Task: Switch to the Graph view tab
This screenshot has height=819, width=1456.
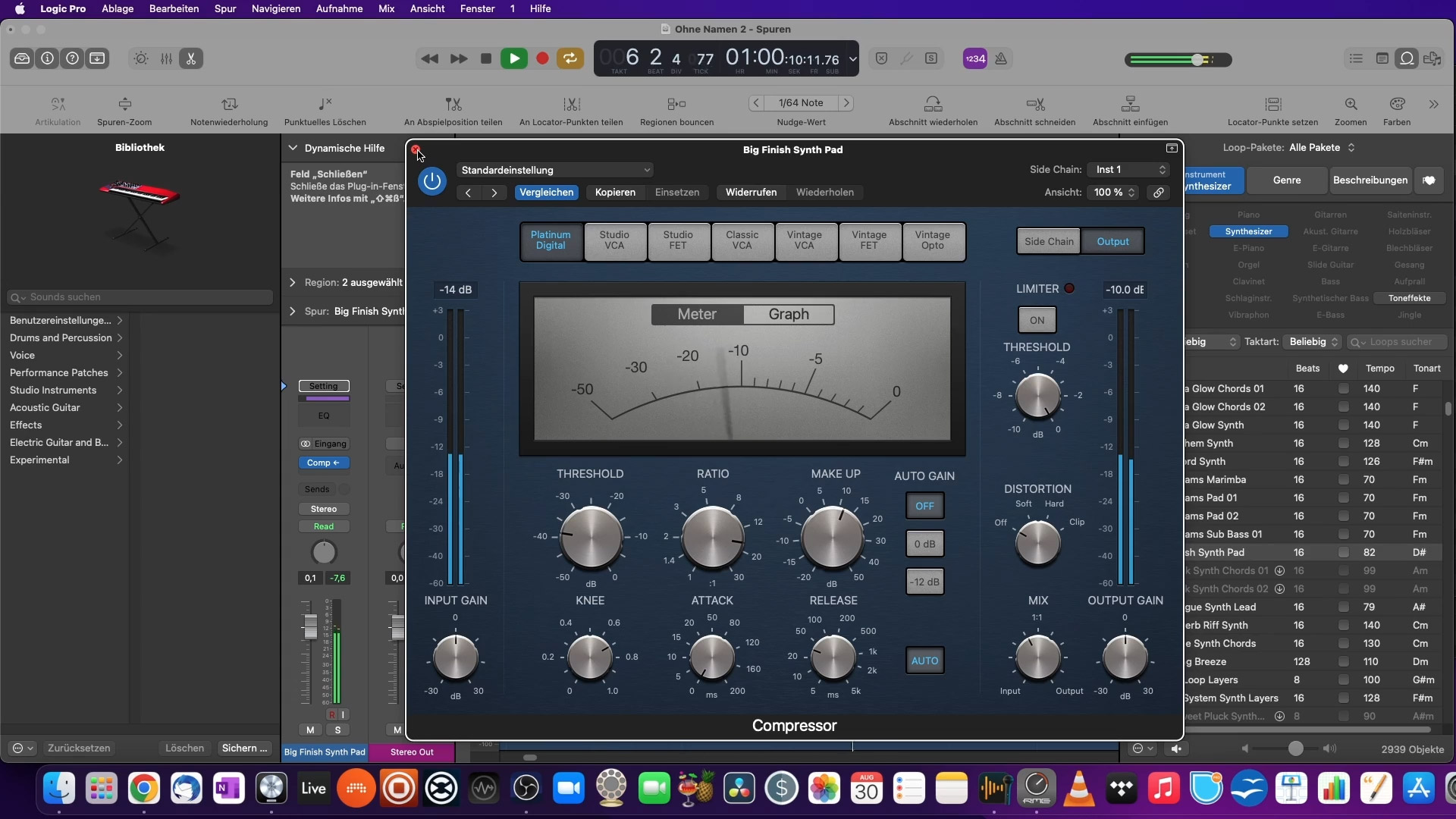Action: coord(789,314)
